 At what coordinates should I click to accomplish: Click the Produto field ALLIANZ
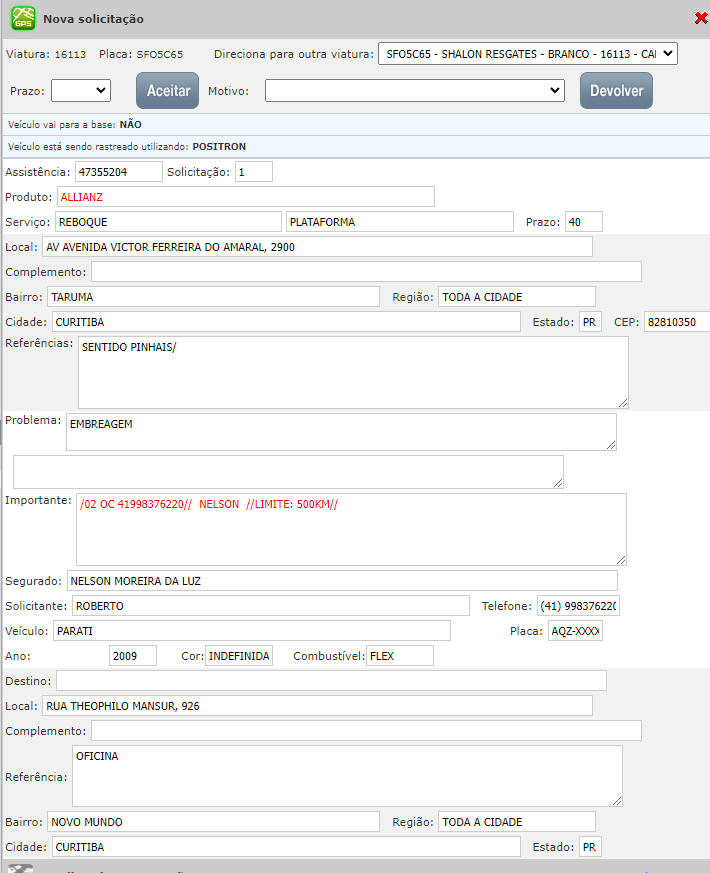point(246,197)
